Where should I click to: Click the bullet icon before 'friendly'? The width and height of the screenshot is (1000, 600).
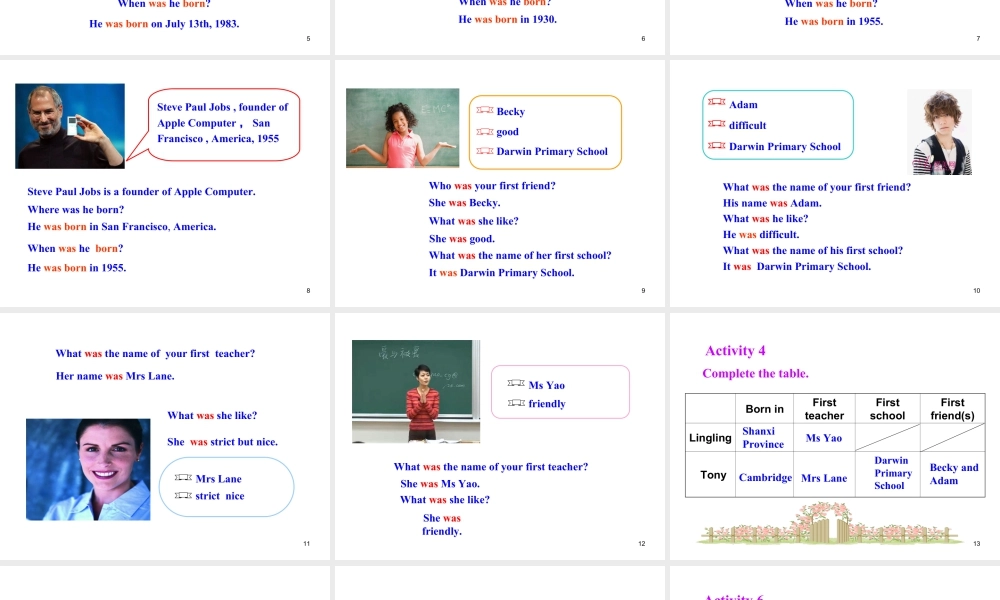point(516,403)
